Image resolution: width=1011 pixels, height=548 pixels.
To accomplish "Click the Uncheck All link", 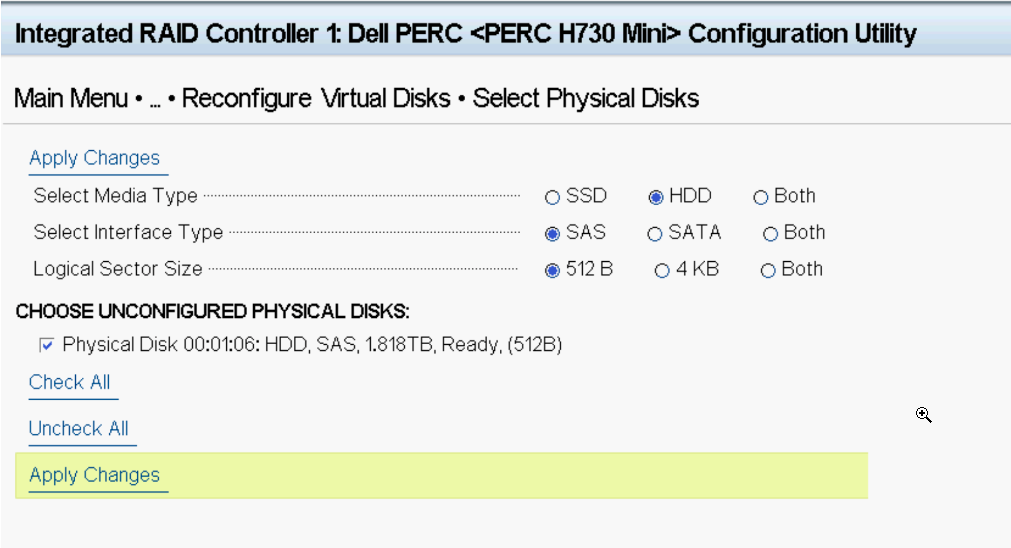I will [x=79, y=429].
